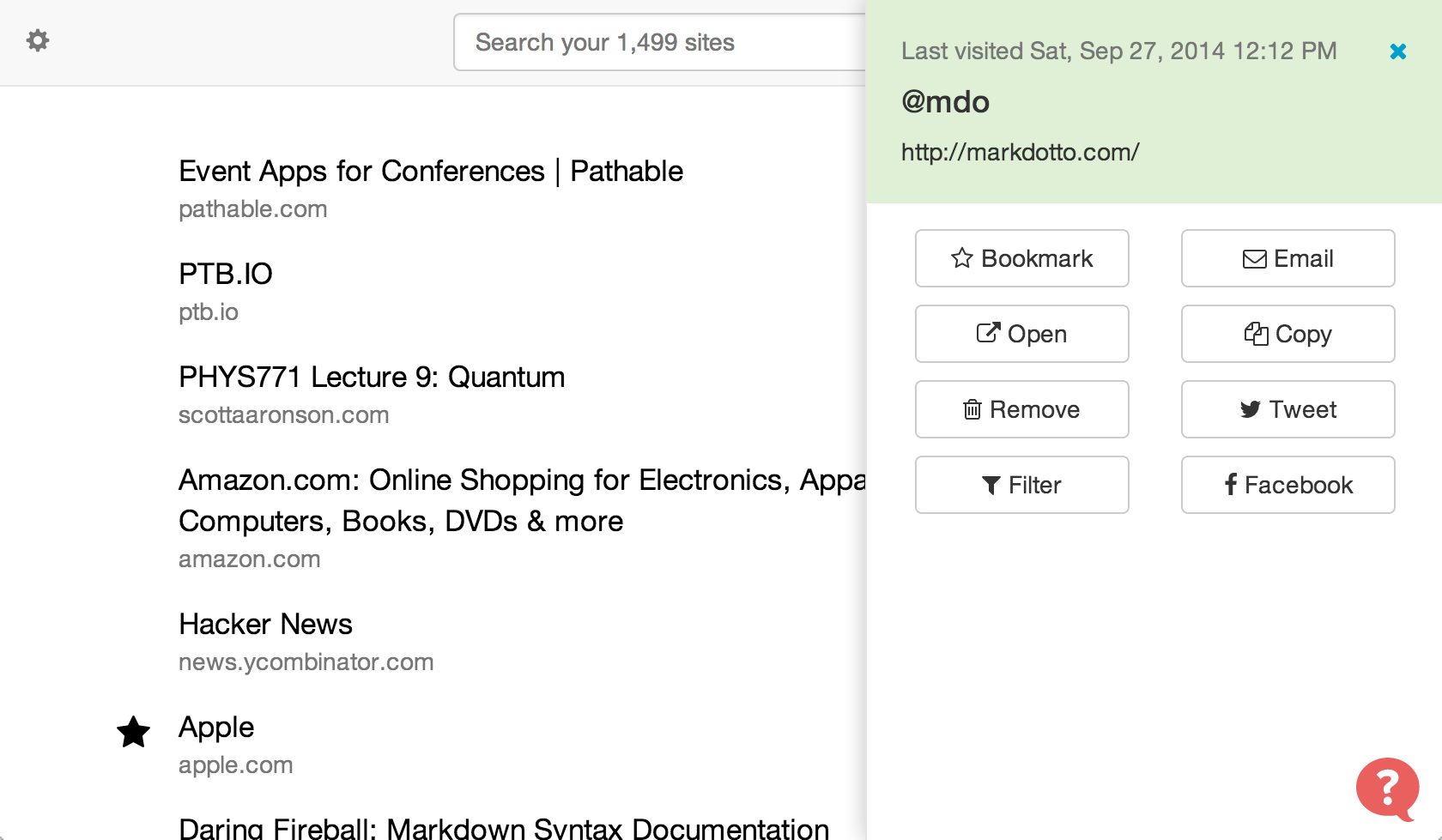The width and height of the screenshot is (1442, 840).
Task: Click the http://markdotto.com/ URL in panel
Action: 1020,153
